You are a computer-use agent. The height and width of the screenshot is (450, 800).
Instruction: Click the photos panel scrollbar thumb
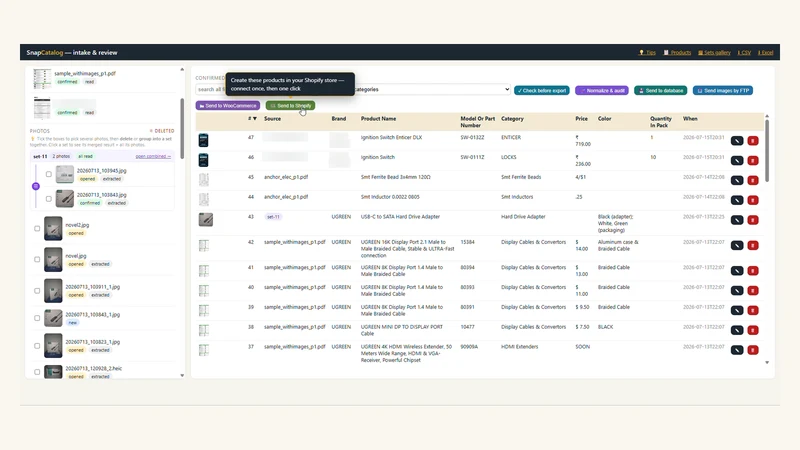coord(182,129)
